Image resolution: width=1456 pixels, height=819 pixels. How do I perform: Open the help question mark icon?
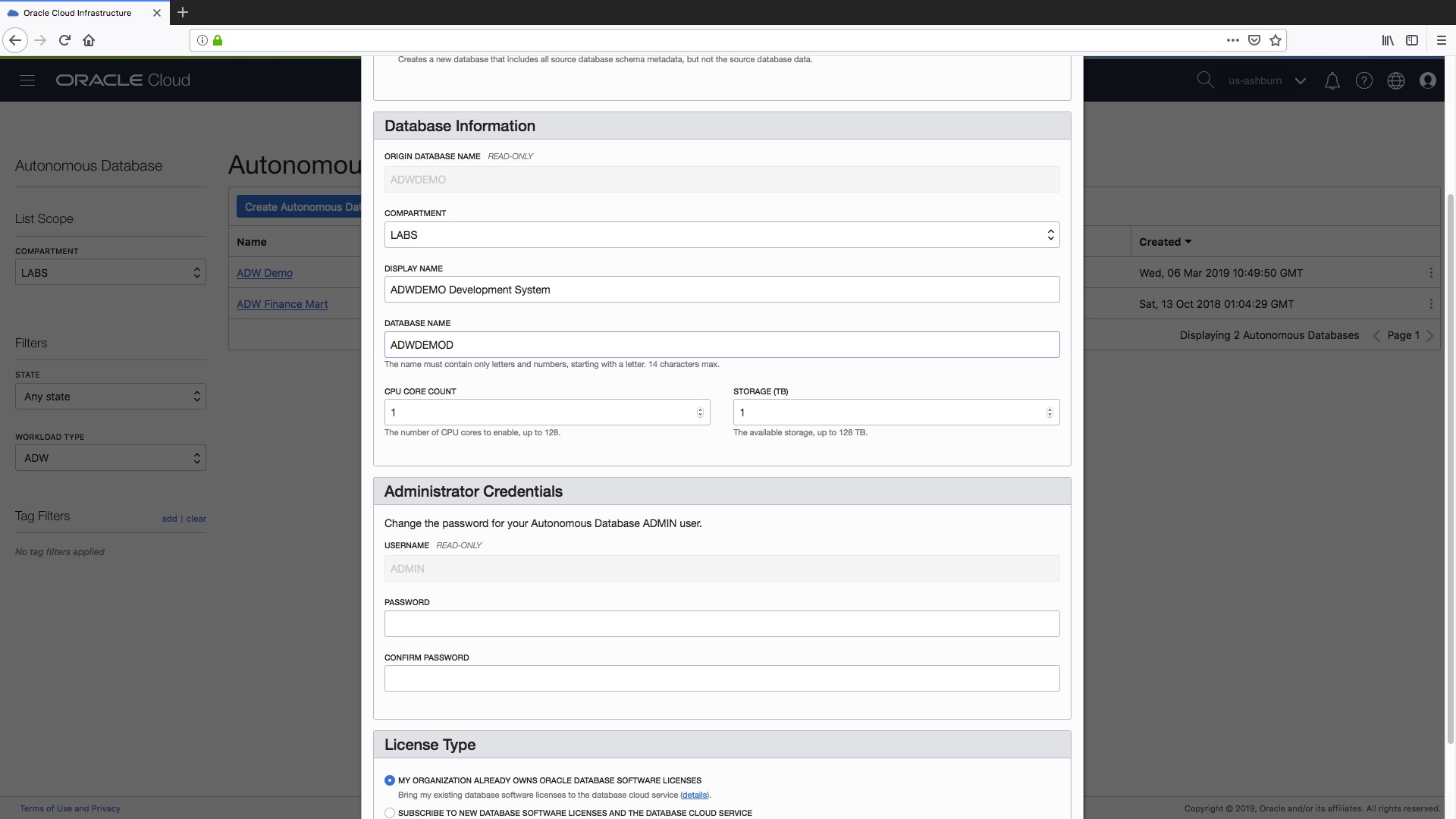(1364, 80)
